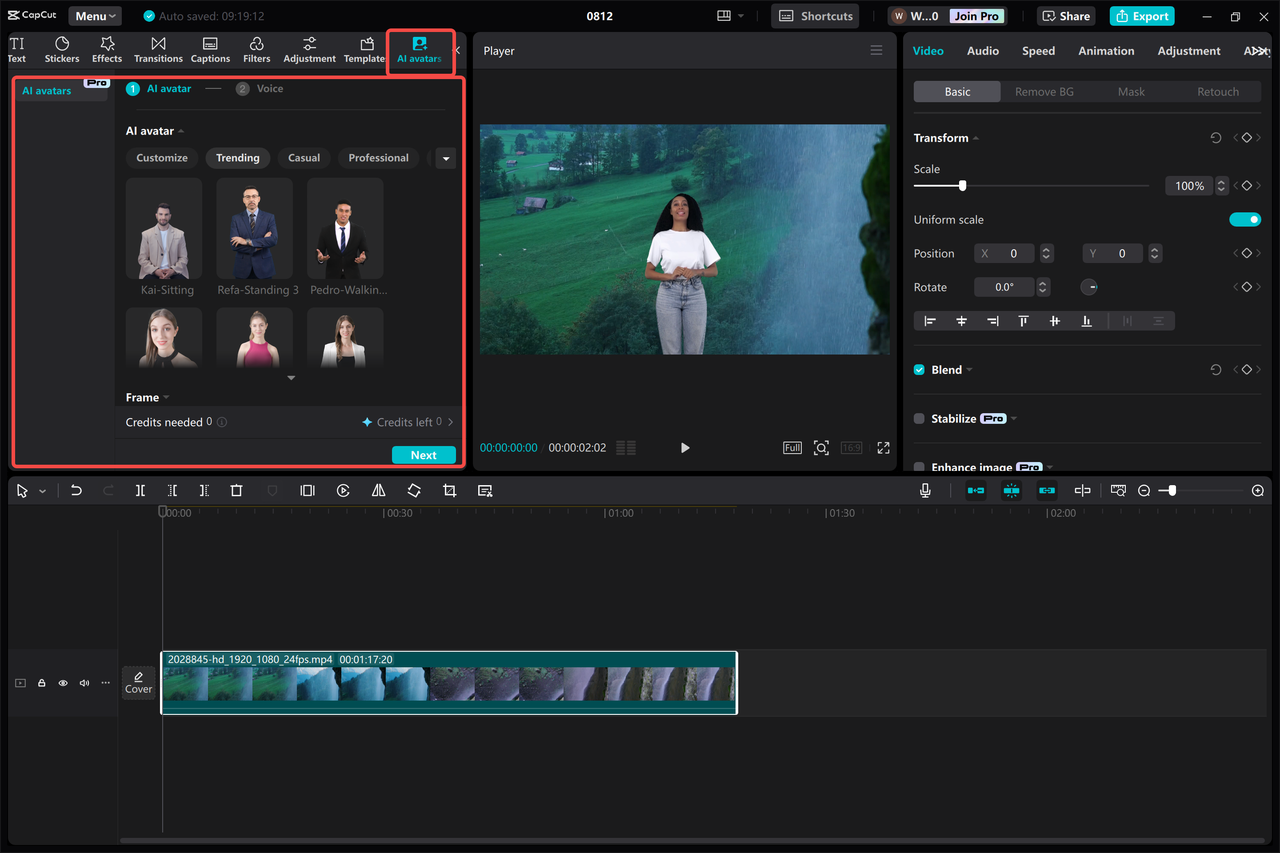This screenshot has height=853, width=1280.
Task: Toggle the Uniform scale switch off
Action: coord(1245,219)
